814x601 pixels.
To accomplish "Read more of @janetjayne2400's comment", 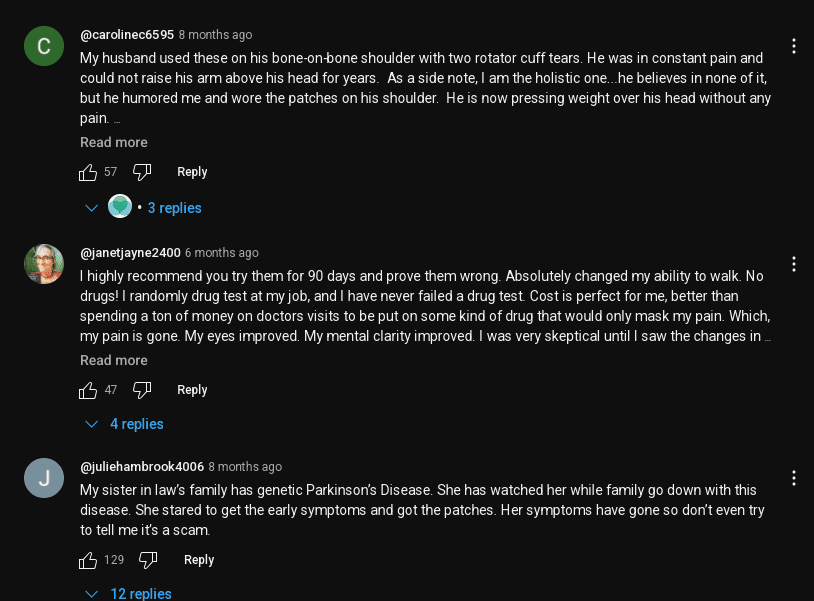I will pyautogui.click(x=114, y=360).
